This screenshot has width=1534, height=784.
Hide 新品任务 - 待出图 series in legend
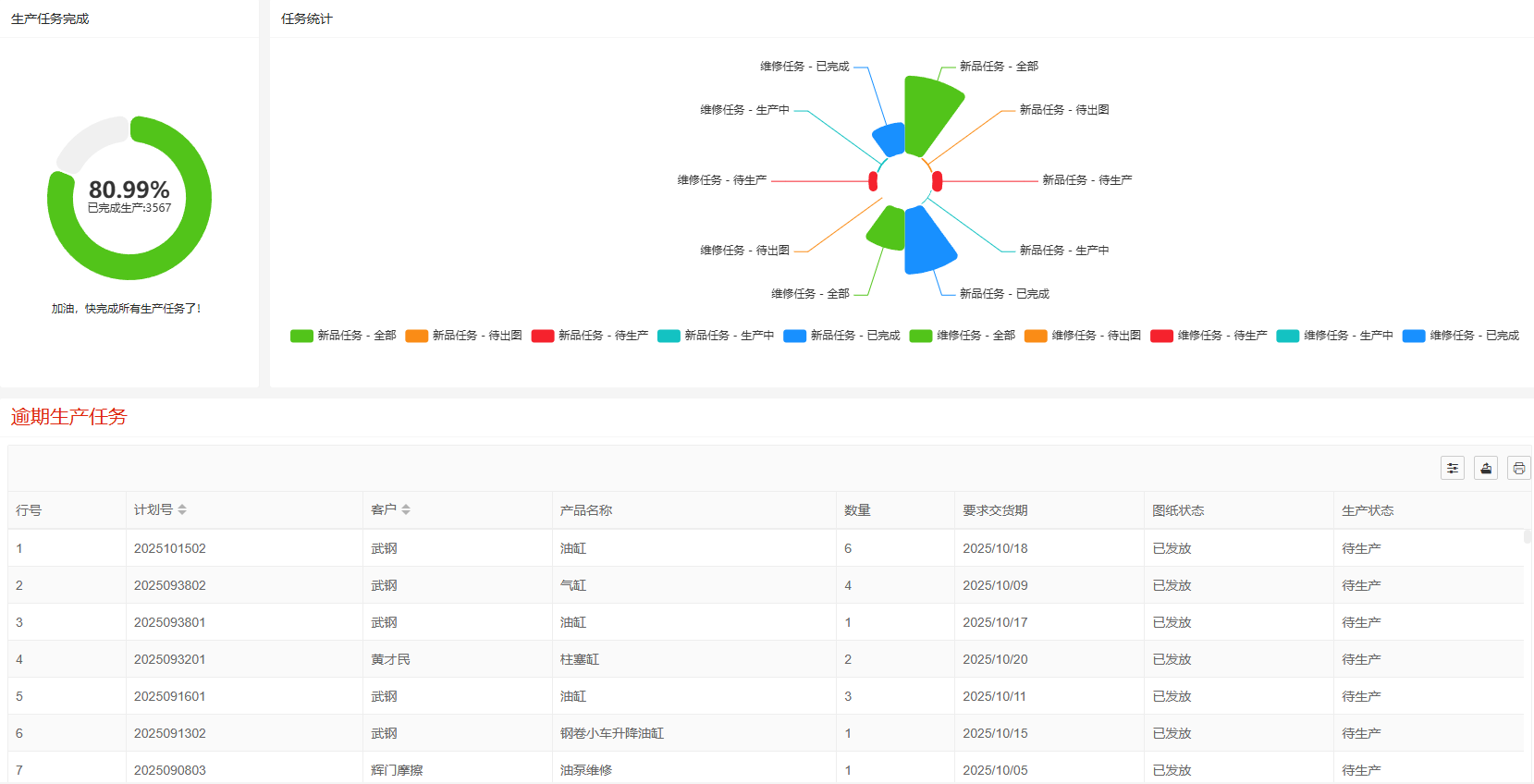coord(463,336)
